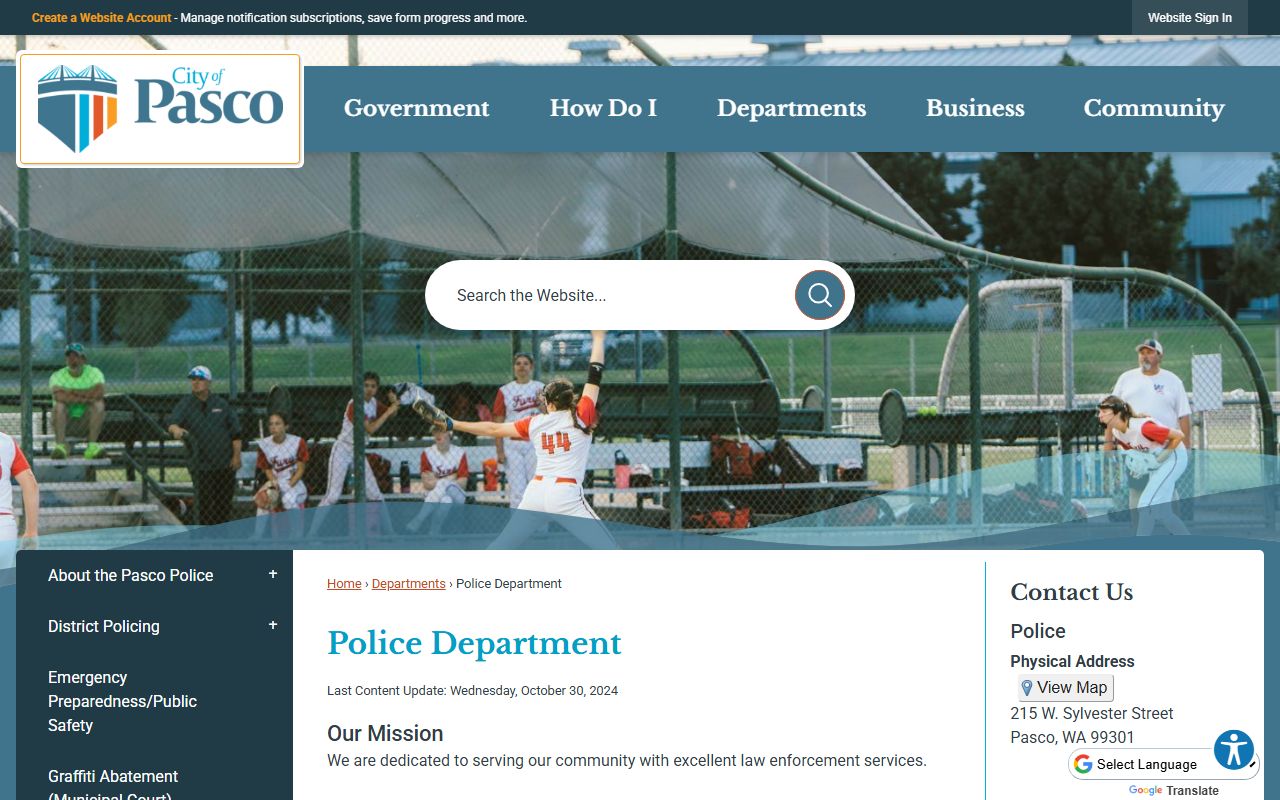
Task: Open About the Pasco Police page
Action: [x=131, y=575]
